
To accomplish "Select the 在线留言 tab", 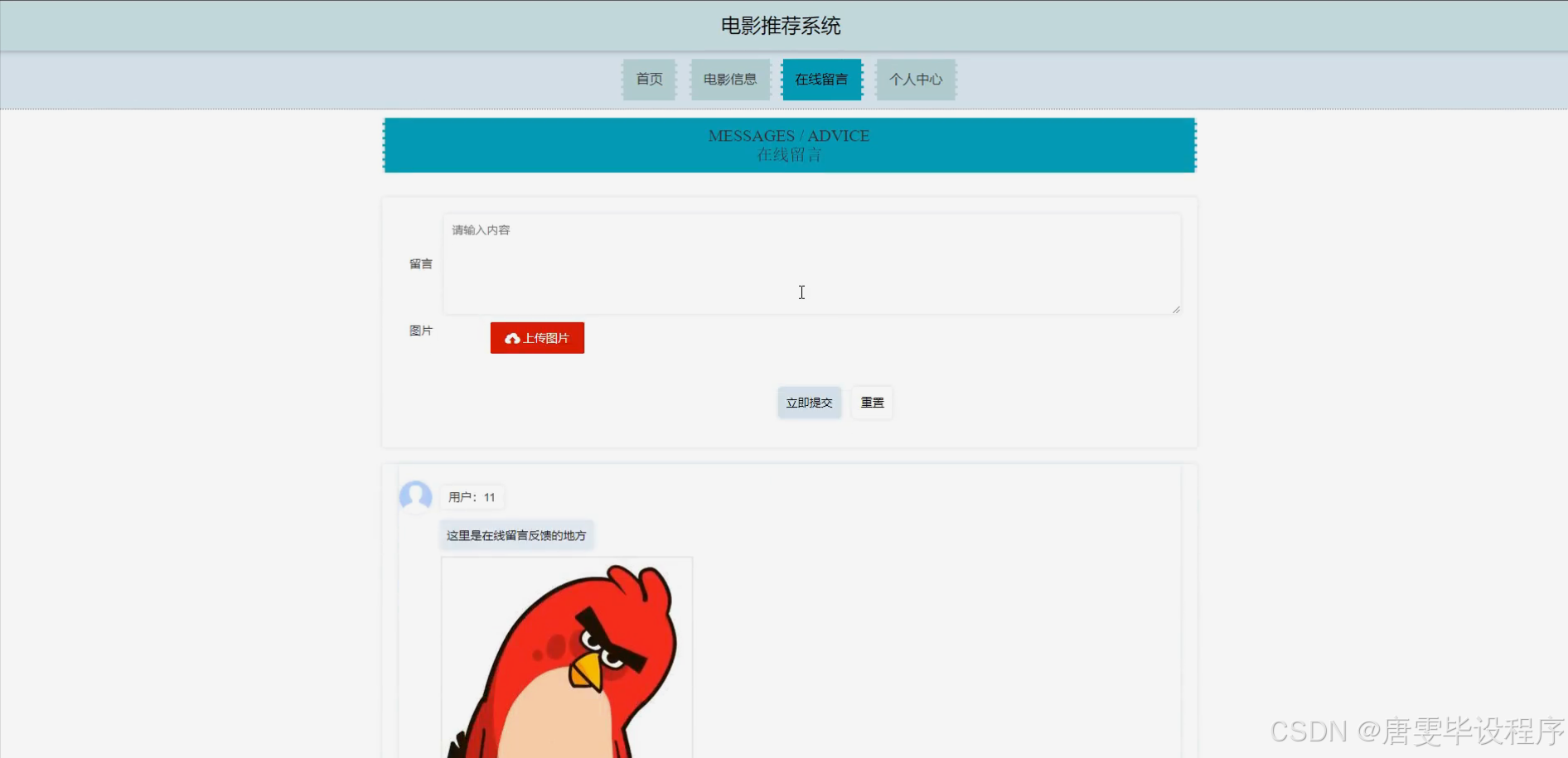I will click(x=821, y=80).
